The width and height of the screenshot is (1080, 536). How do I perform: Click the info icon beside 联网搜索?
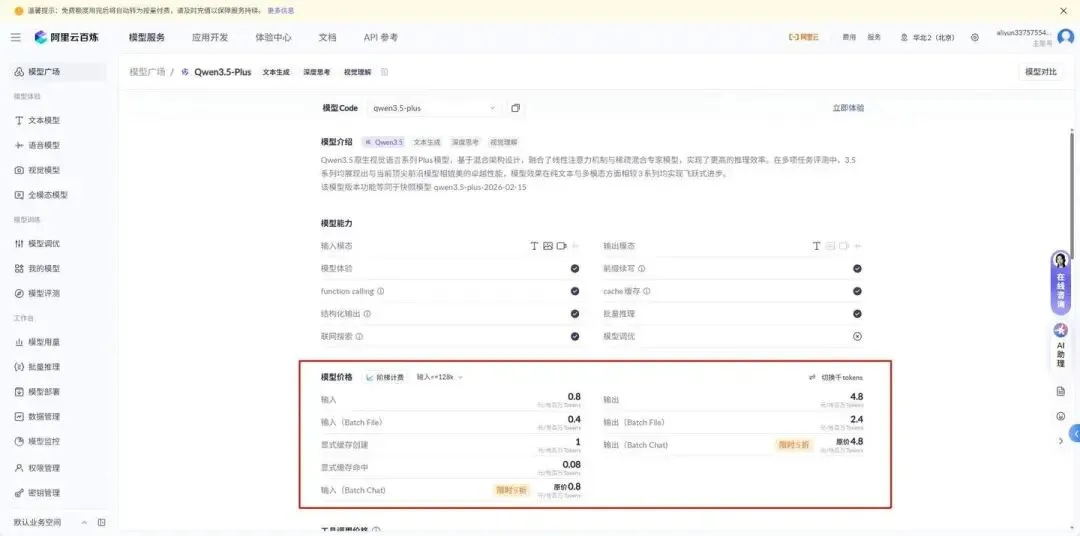pyautogui.click(x=360, y=336)
